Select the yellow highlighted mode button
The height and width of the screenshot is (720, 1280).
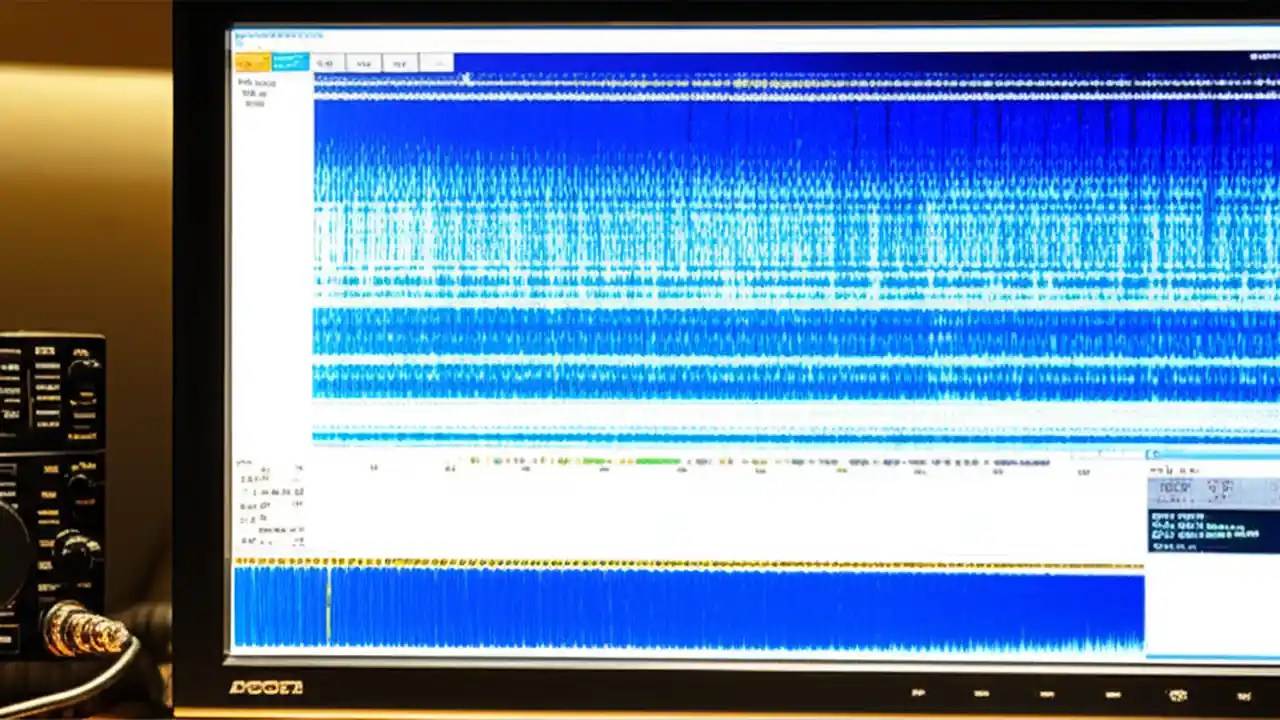point(253,60)
